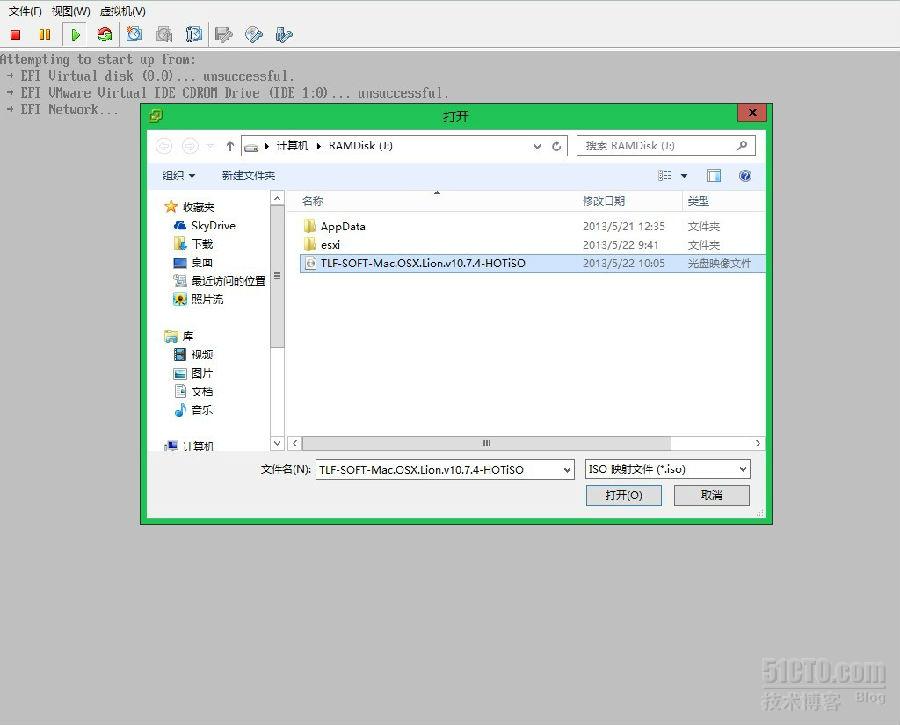Toggle the preview pane icon
The image size is (900, 725).
714,176
